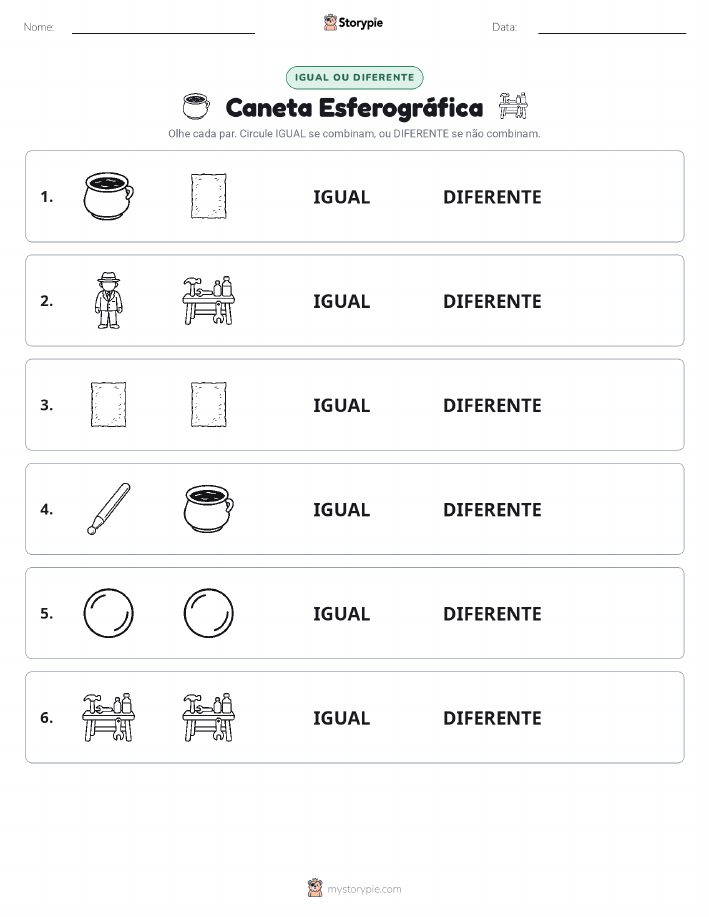Screen dimensions: 709x917
Task: Select DIFERENTE for pair number 1
Action: [x=492, y=197]
